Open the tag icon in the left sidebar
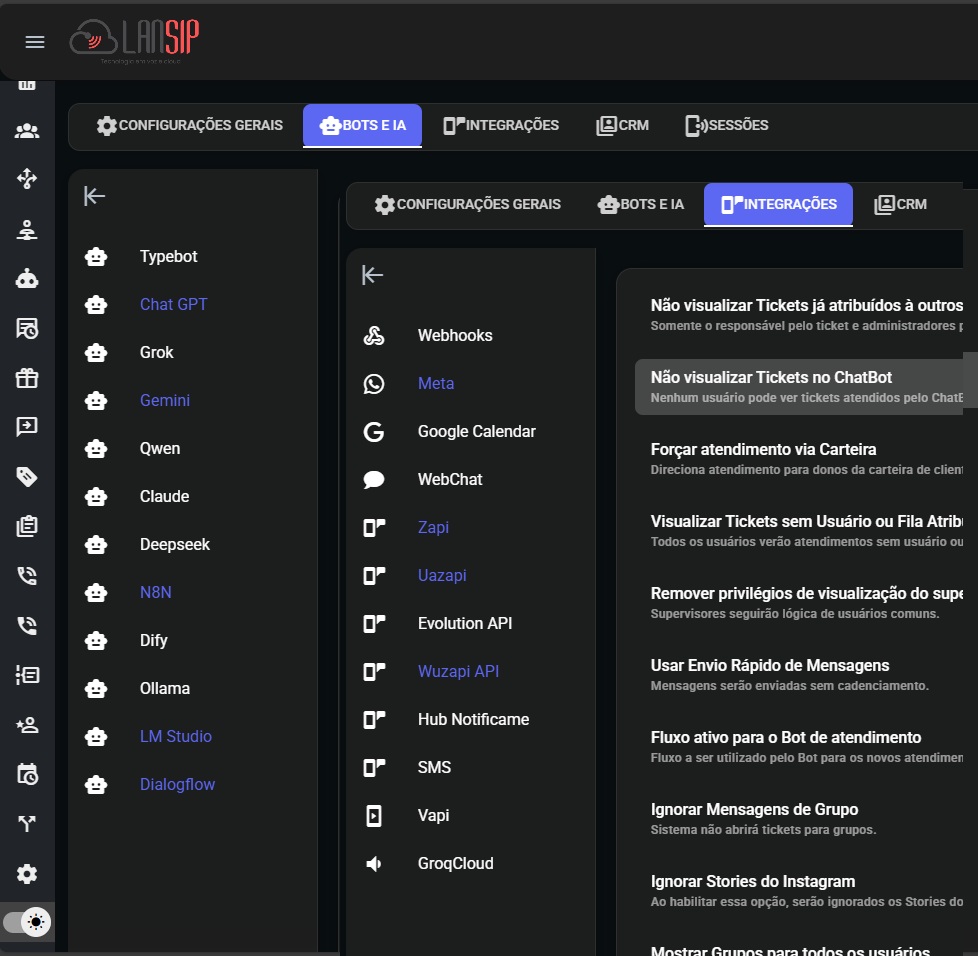This screenshot has height=956, width=978. (27, 476)
